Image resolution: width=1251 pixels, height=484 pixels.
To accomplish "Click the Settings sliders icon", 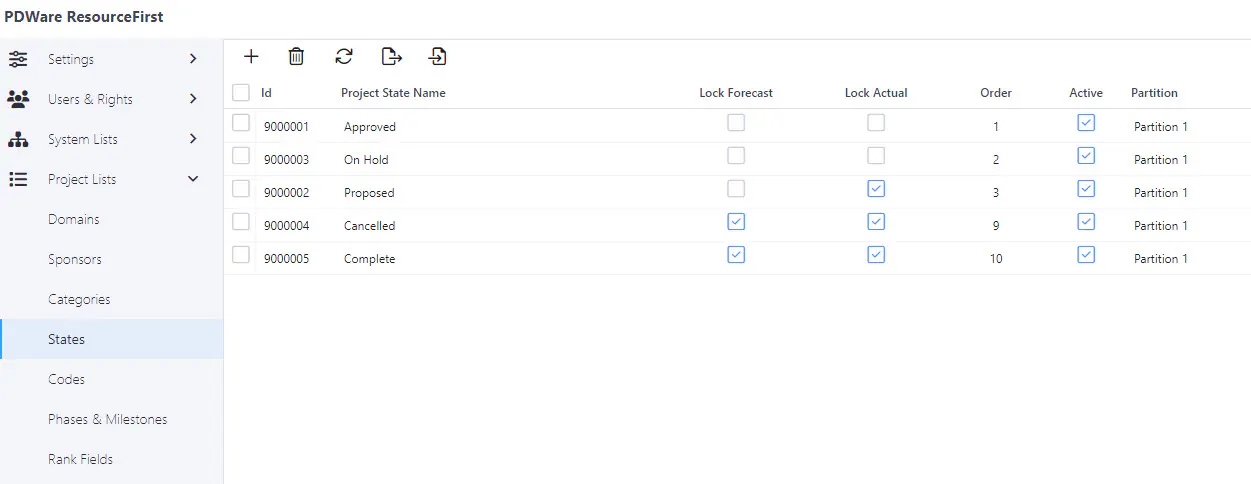I will coord(18,59).
